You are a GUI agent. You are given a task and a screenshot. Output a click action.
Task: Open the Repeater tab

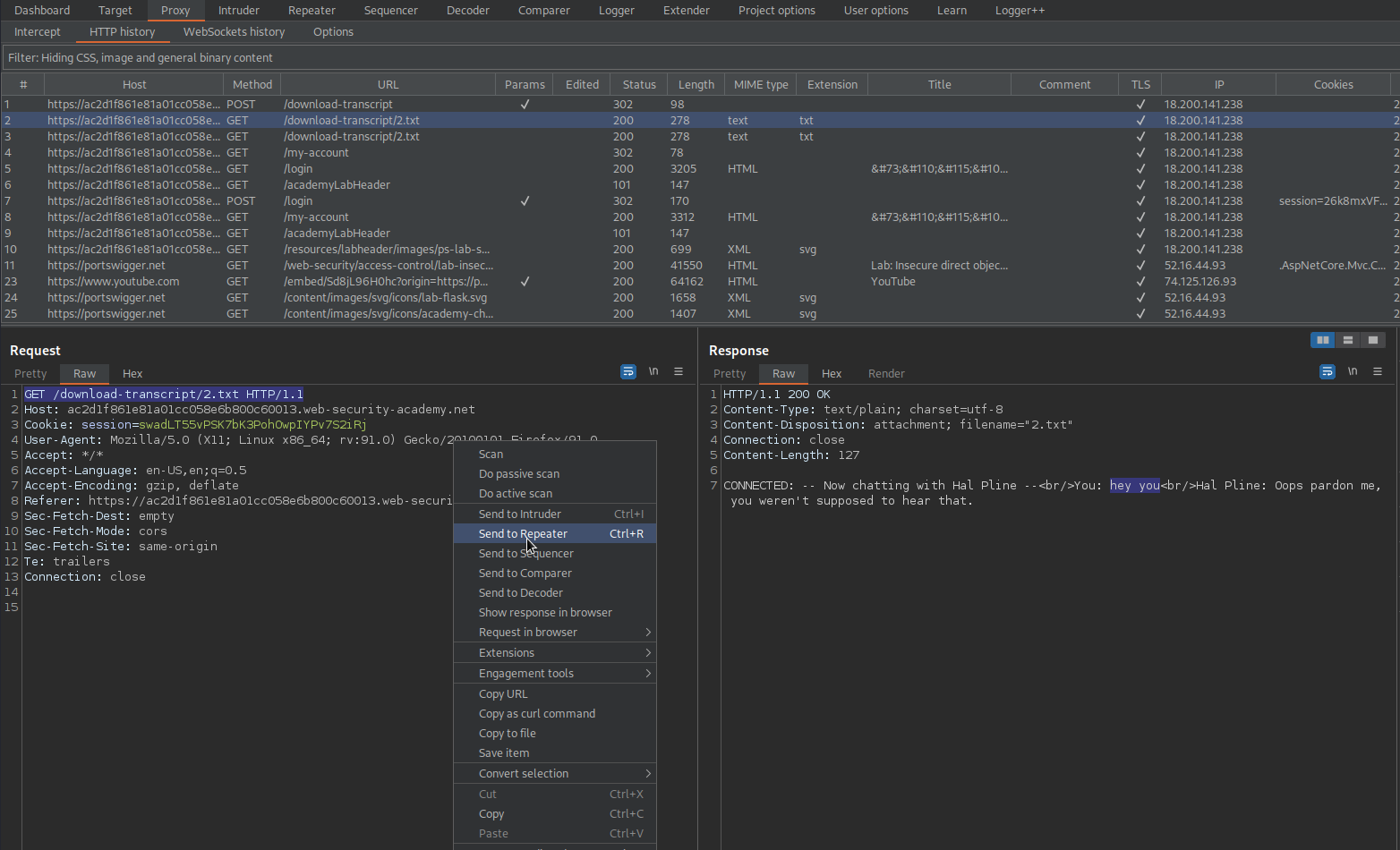click(x=312, y=11)
